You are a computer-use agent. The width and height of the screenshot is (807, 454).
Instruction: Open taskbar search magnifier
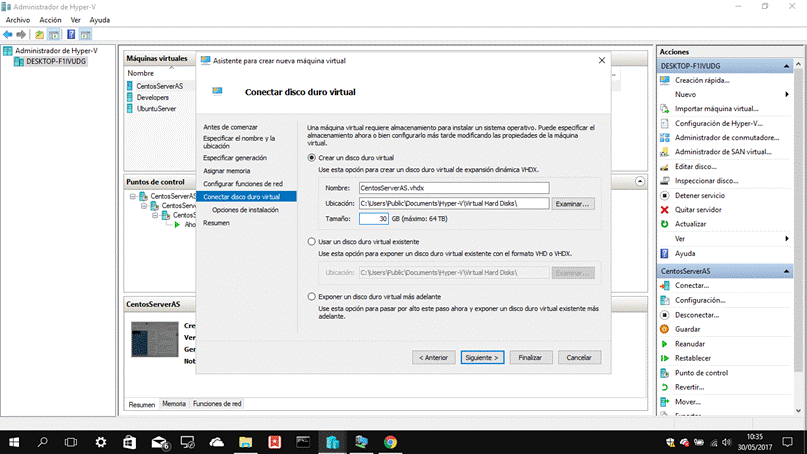coord(43,442)
